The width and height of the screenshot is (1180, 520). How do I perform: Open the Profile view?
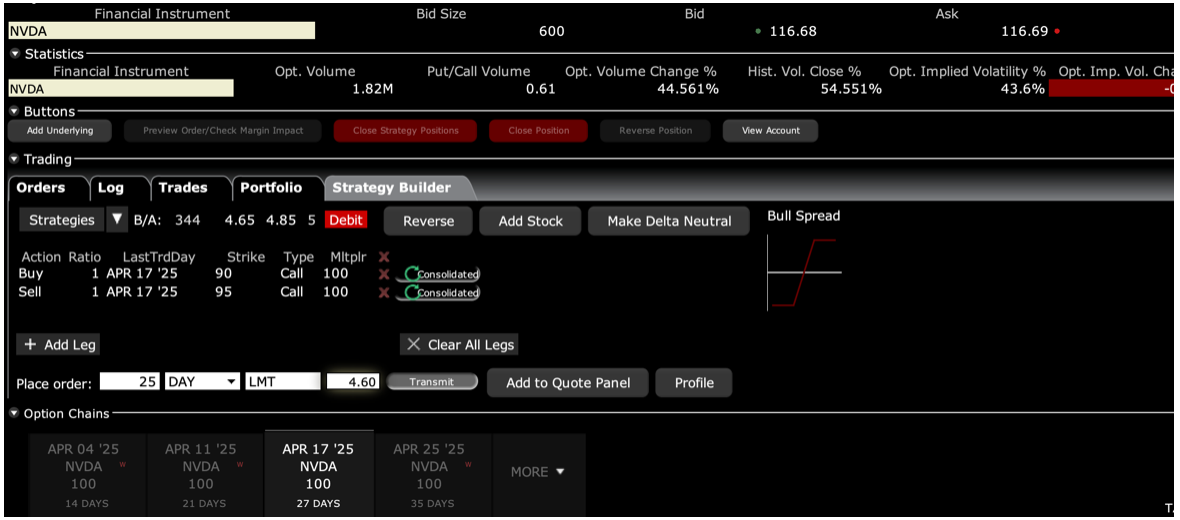(x=694, y=383)
